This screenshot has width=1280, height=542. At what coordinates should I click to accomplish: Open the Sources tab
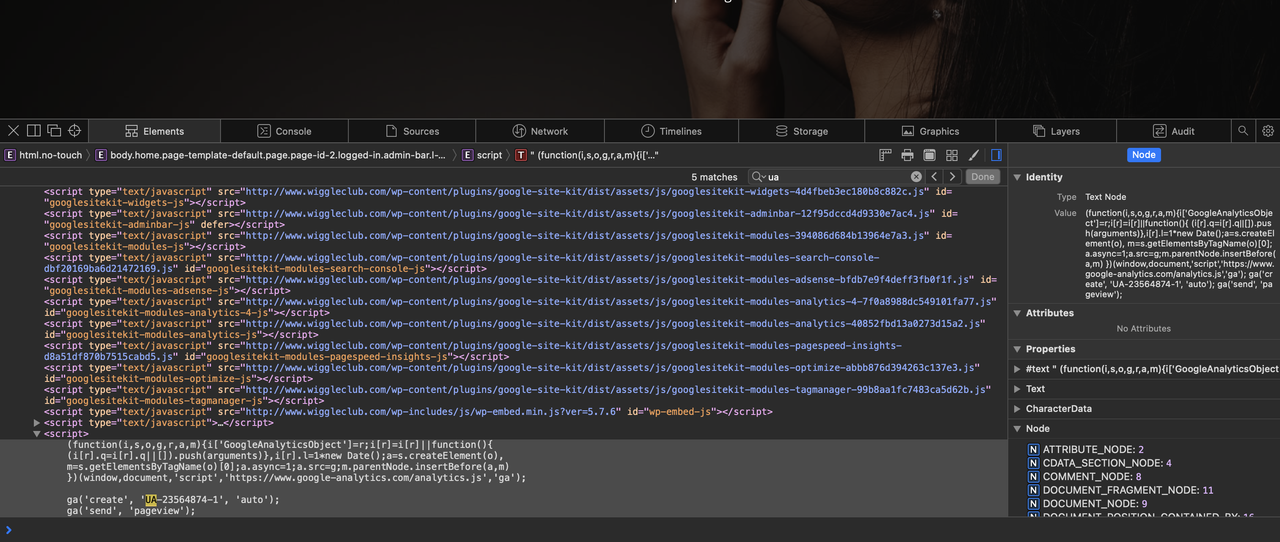pyautogui.click(x=413, y=131)
